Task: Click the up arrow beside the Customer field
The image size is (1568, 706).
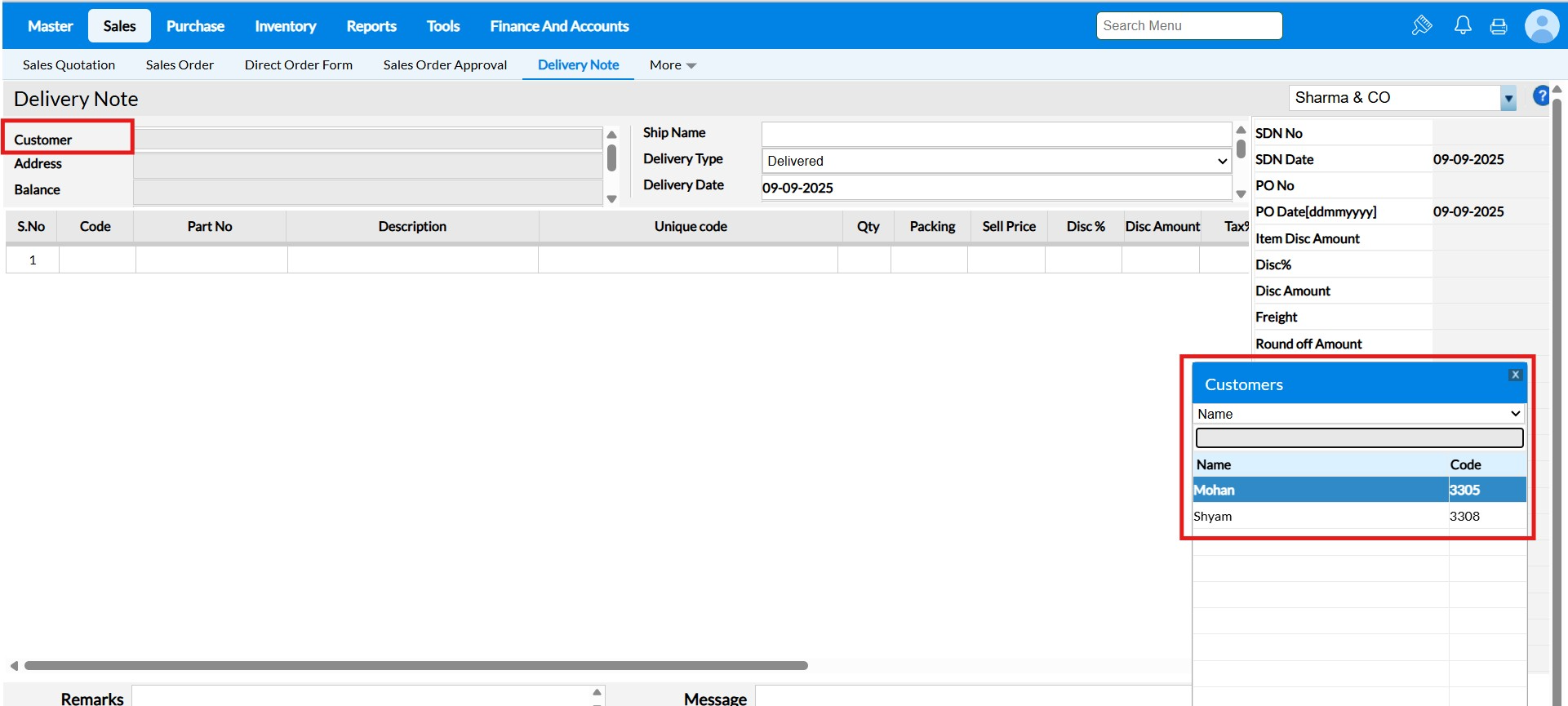Action: tap(611, 135)
